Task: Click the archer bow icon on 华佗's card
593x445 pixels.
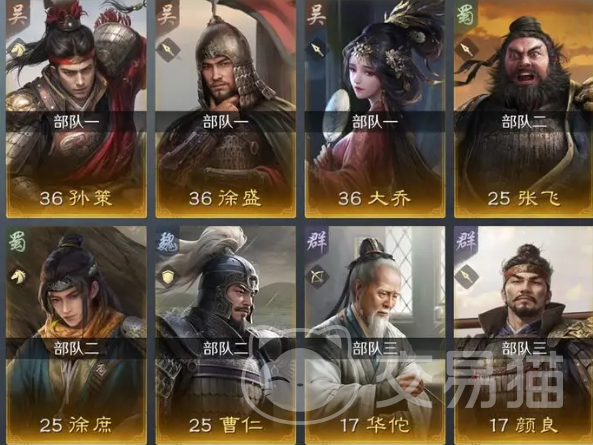Action: (317, 277)
